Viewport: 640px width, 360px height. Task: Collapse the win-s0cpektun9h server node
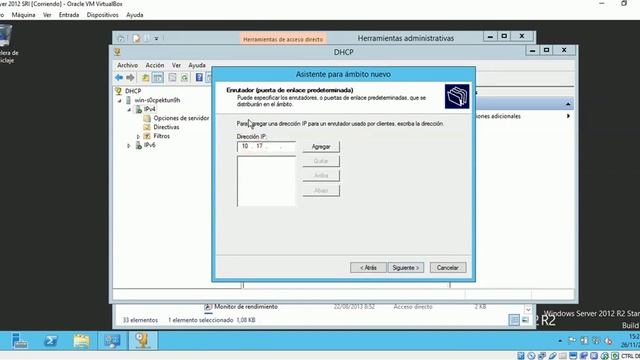[120, 100]
